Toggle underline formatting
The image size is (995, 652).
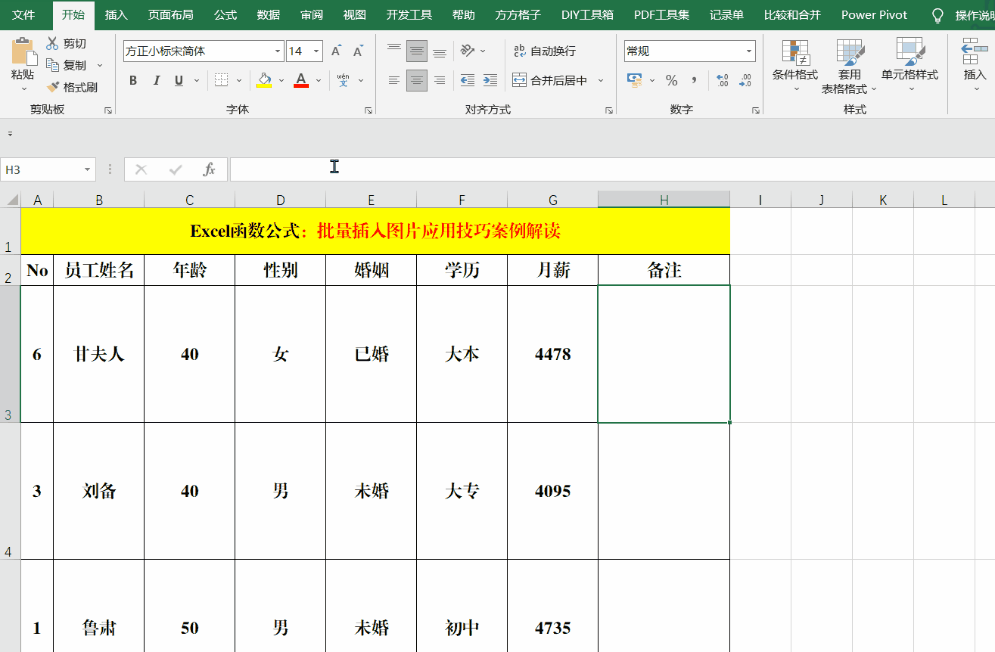tap(179, 80)
